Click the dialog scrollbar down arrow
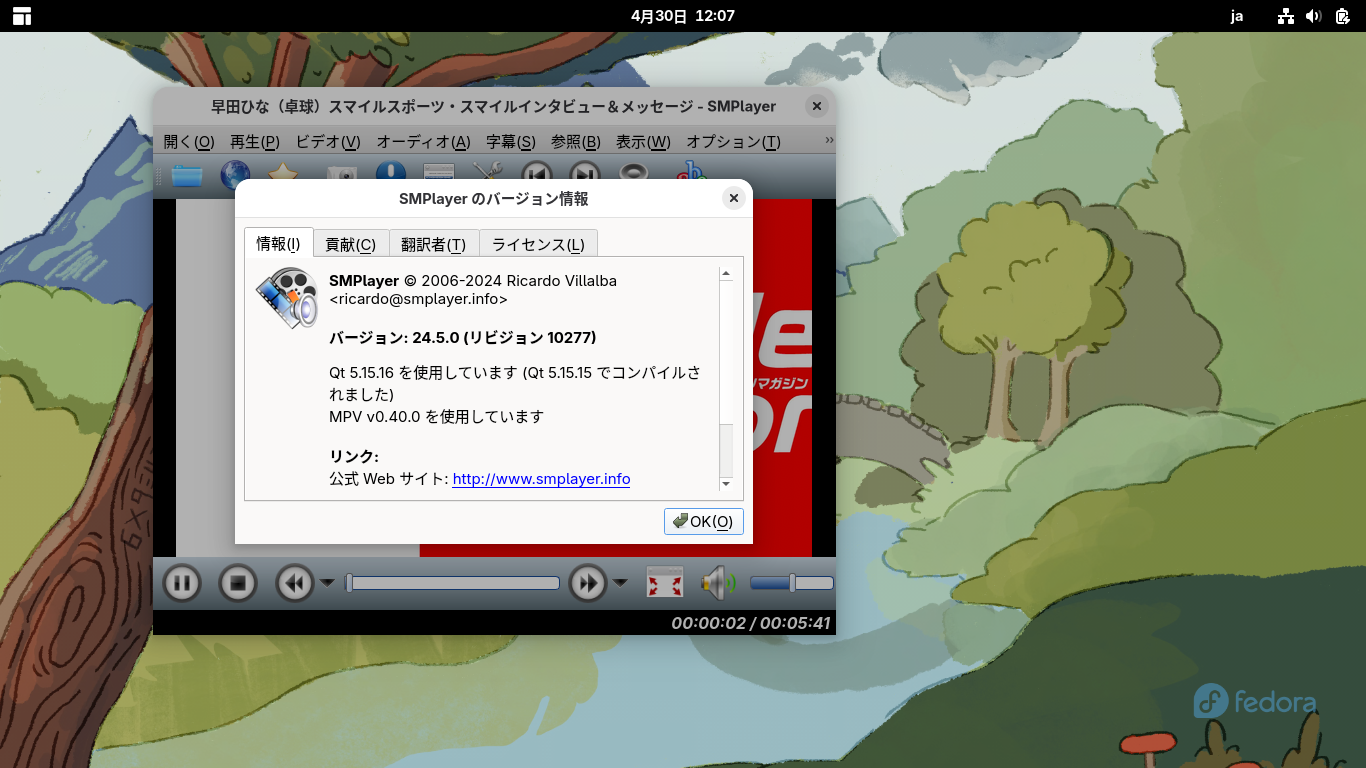The image size is (1366, 768). pos(726,484)
